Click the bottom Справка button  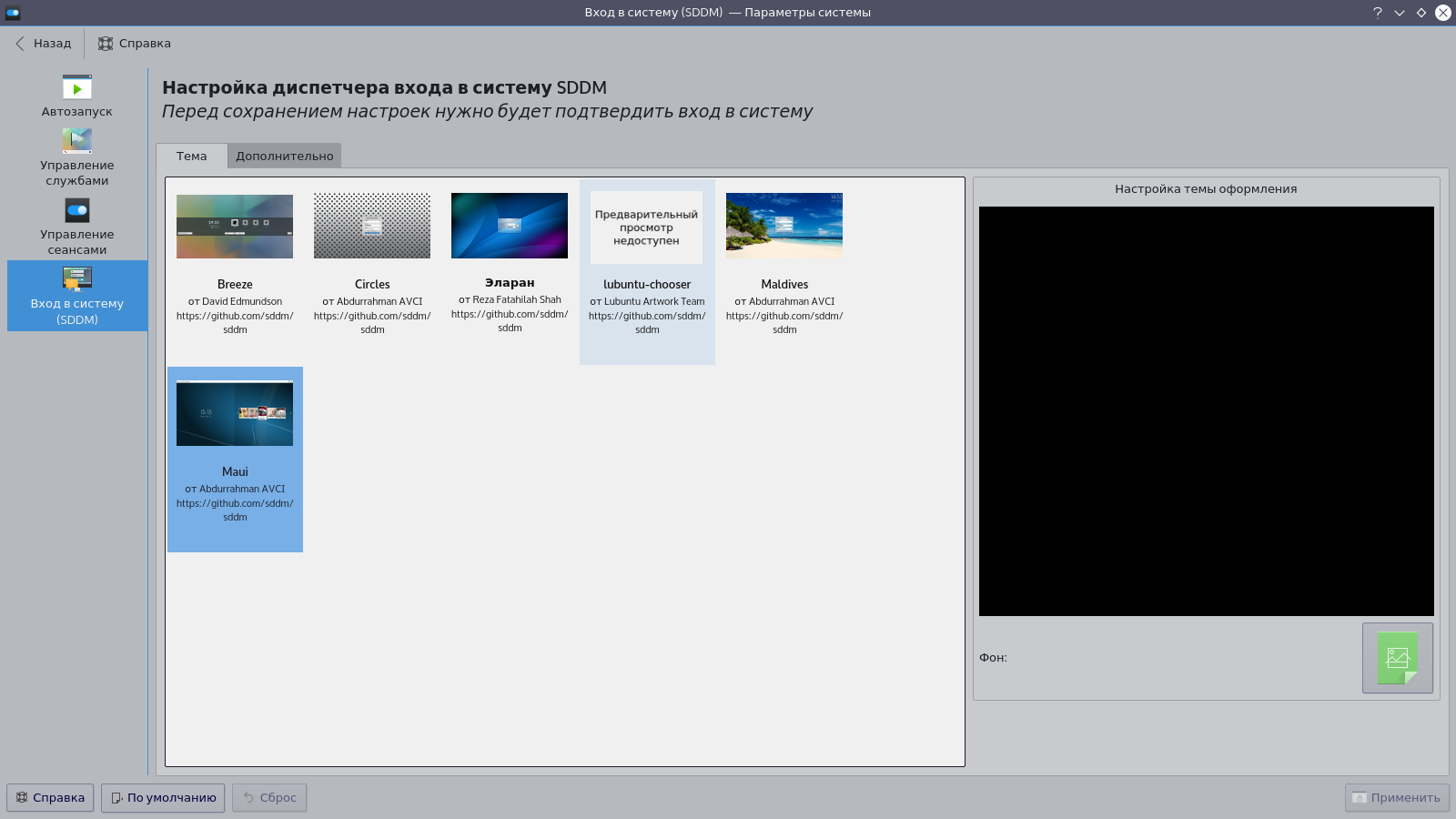[50, 798]
